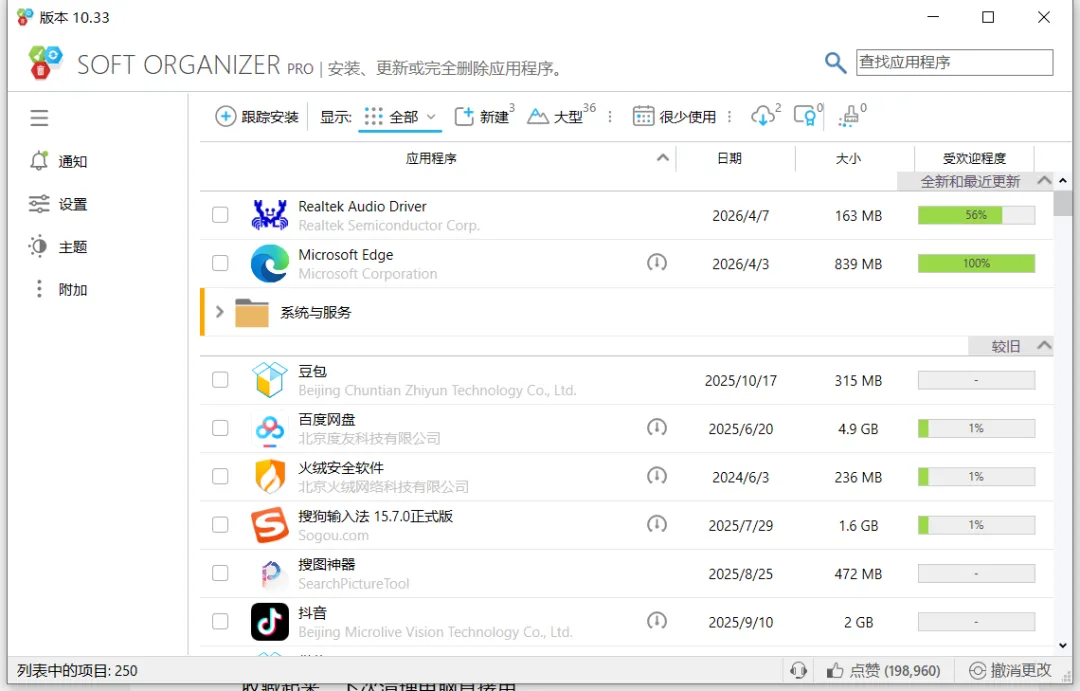Open 附加 additional options
Viewport: 1080px width, 691px height.
pos(59,289)
